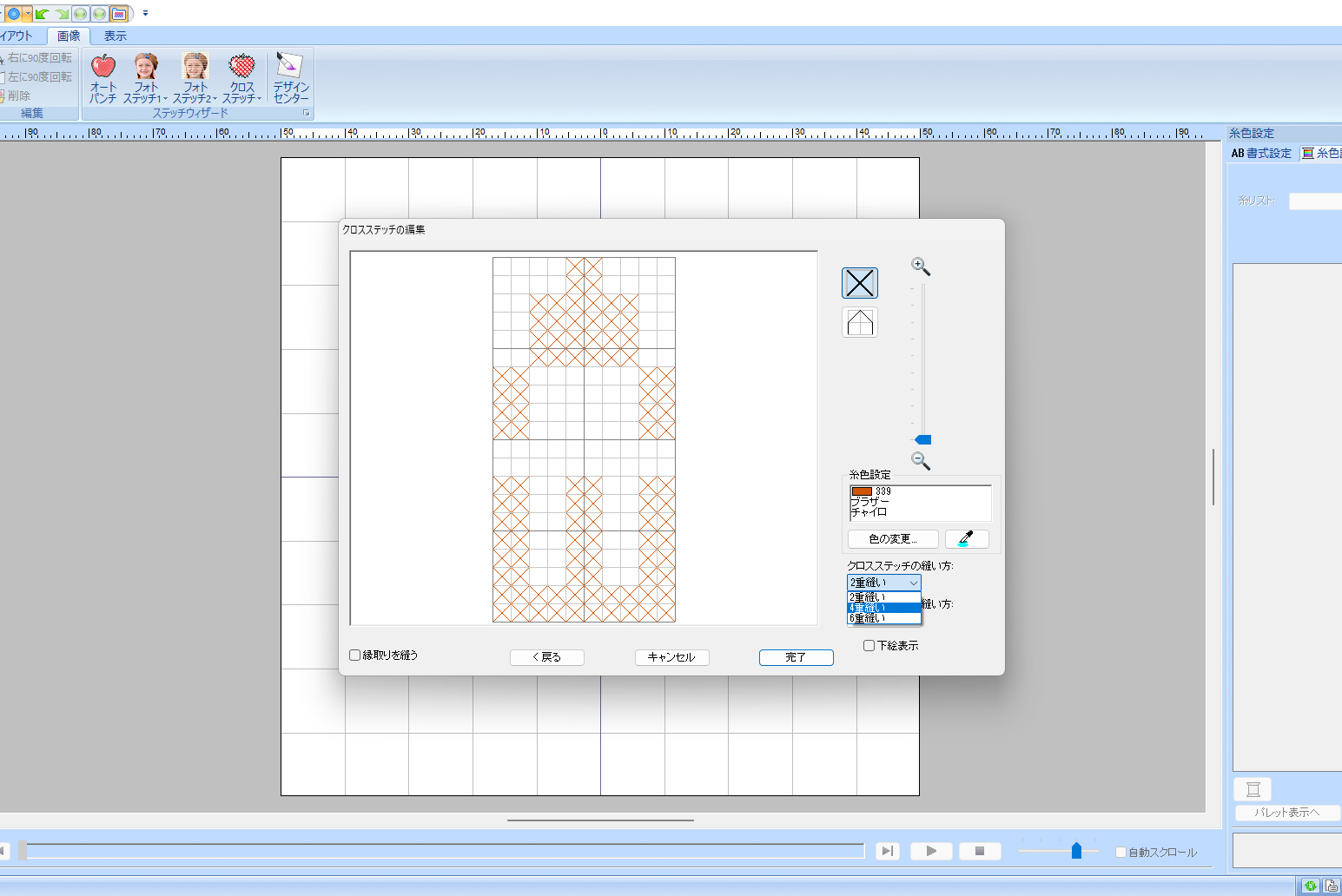This screenshot has height=896, width=1342.
Task: Enable the 縁取りを縫う checkbox
Action: (355, 656)
